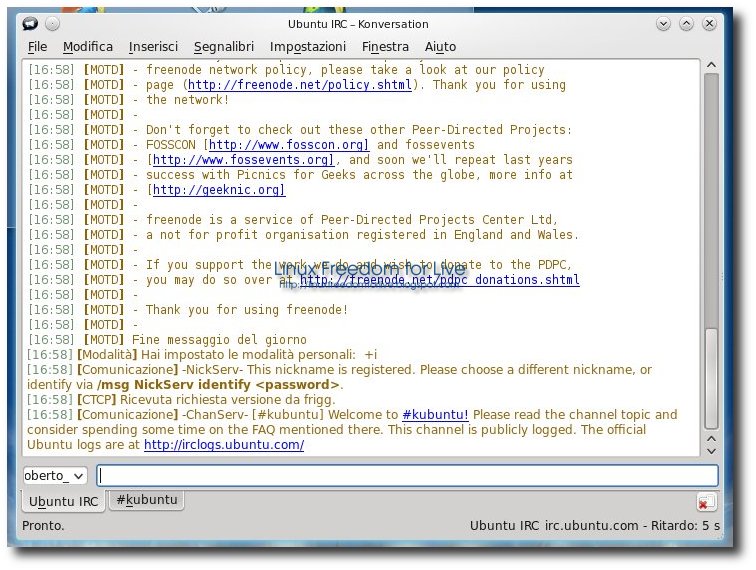Open the www.fossevents.org link
This screenshot has width=756, height=570.
tap(243, 160)
